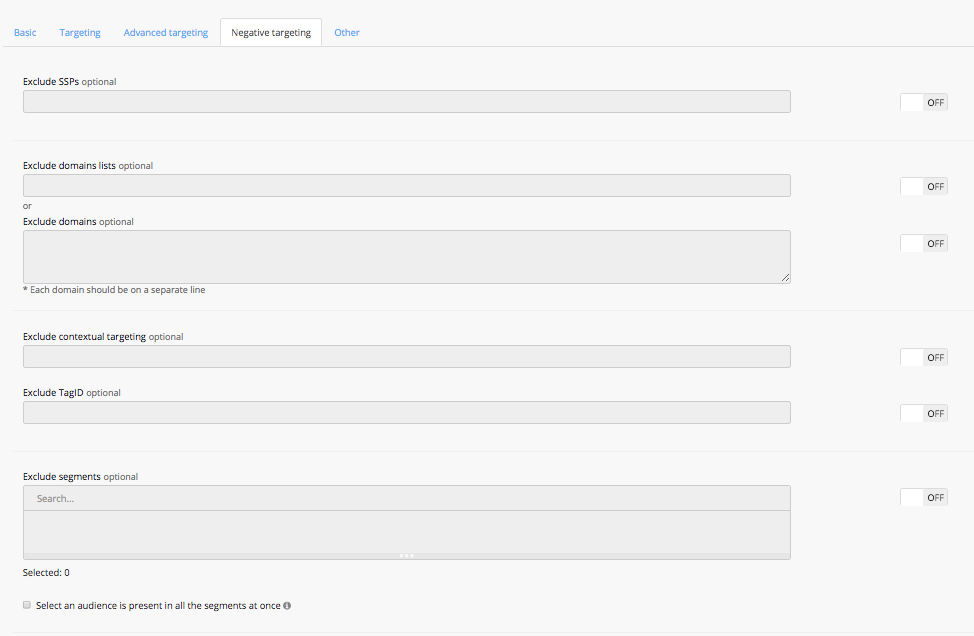Switch to the Targeting tab
974x636 pixels.
(x=80, y=32)
